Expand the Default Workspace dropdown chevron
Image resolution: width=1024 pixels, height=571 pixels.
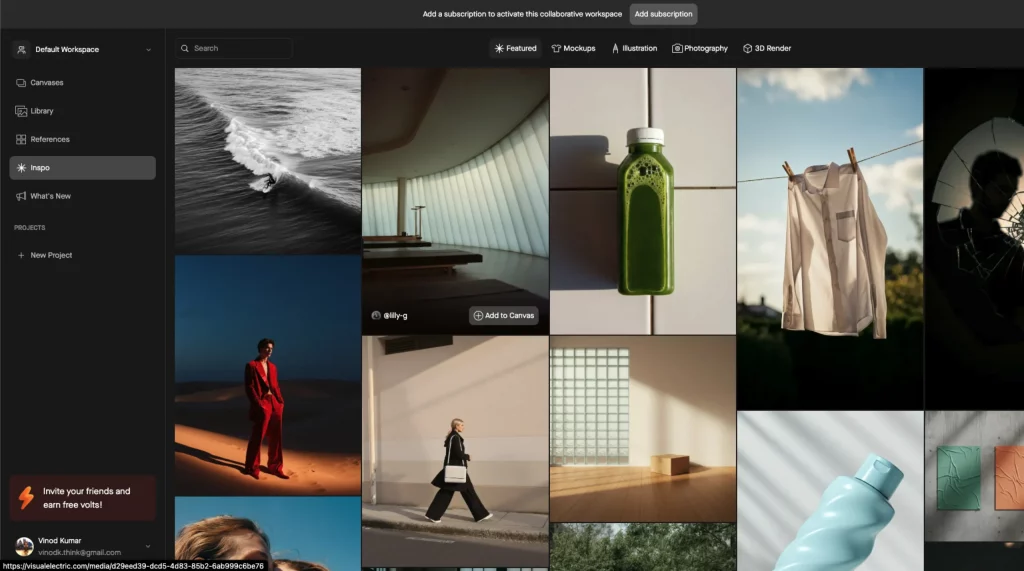[148, 50]
